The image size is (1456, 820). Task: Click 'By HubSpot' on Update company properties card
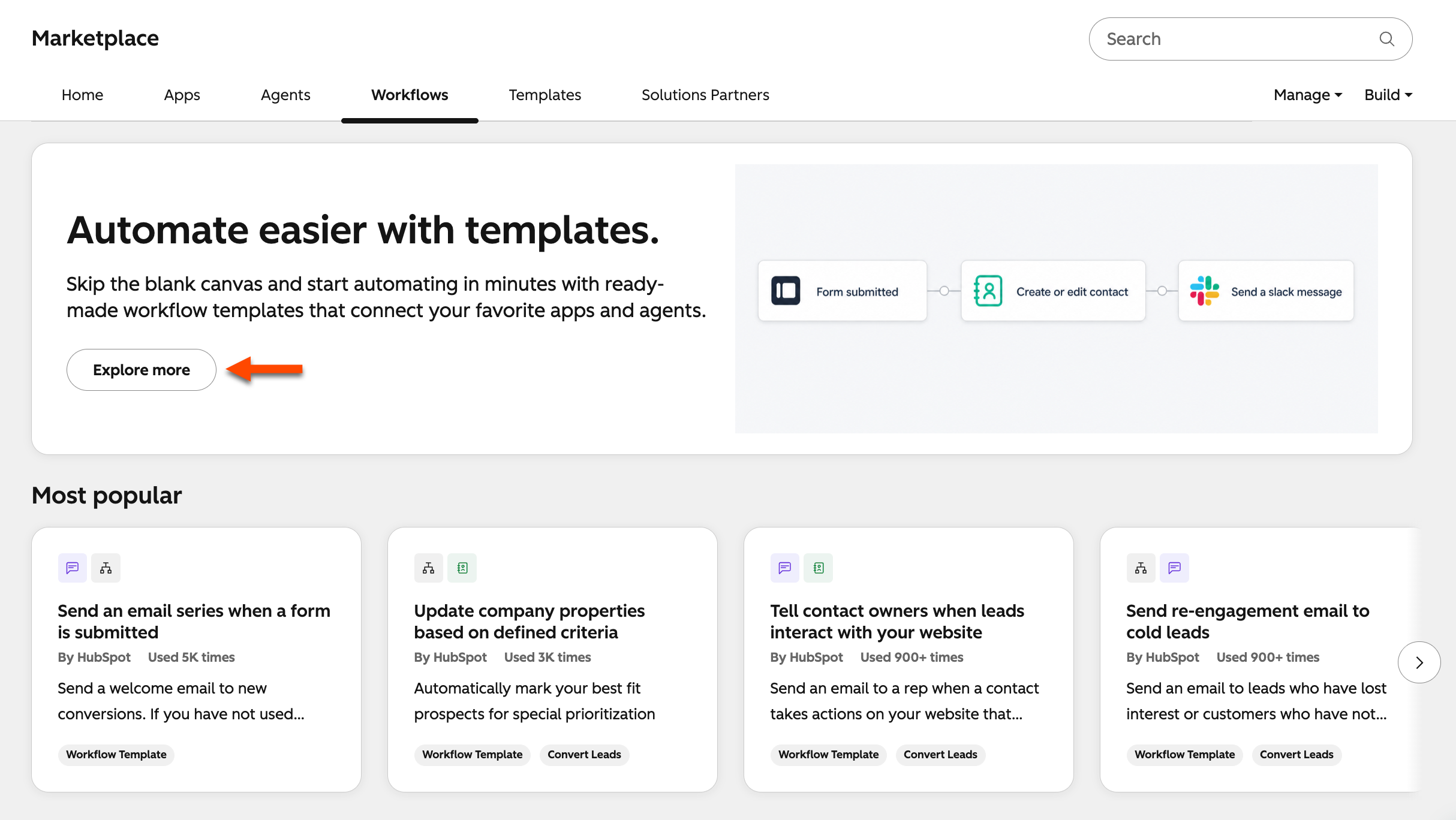click(x=450, y=658)
